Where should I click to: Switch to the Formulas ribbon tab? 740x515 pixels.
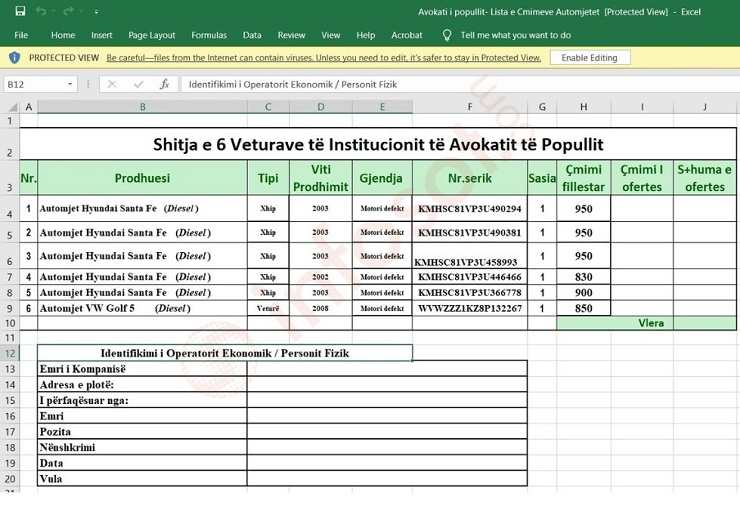tap(209, 35)
